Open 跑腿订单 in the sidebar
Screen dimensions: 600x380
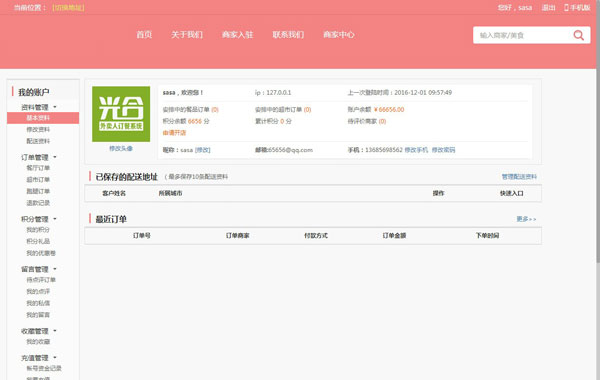(x=38, y=191)
